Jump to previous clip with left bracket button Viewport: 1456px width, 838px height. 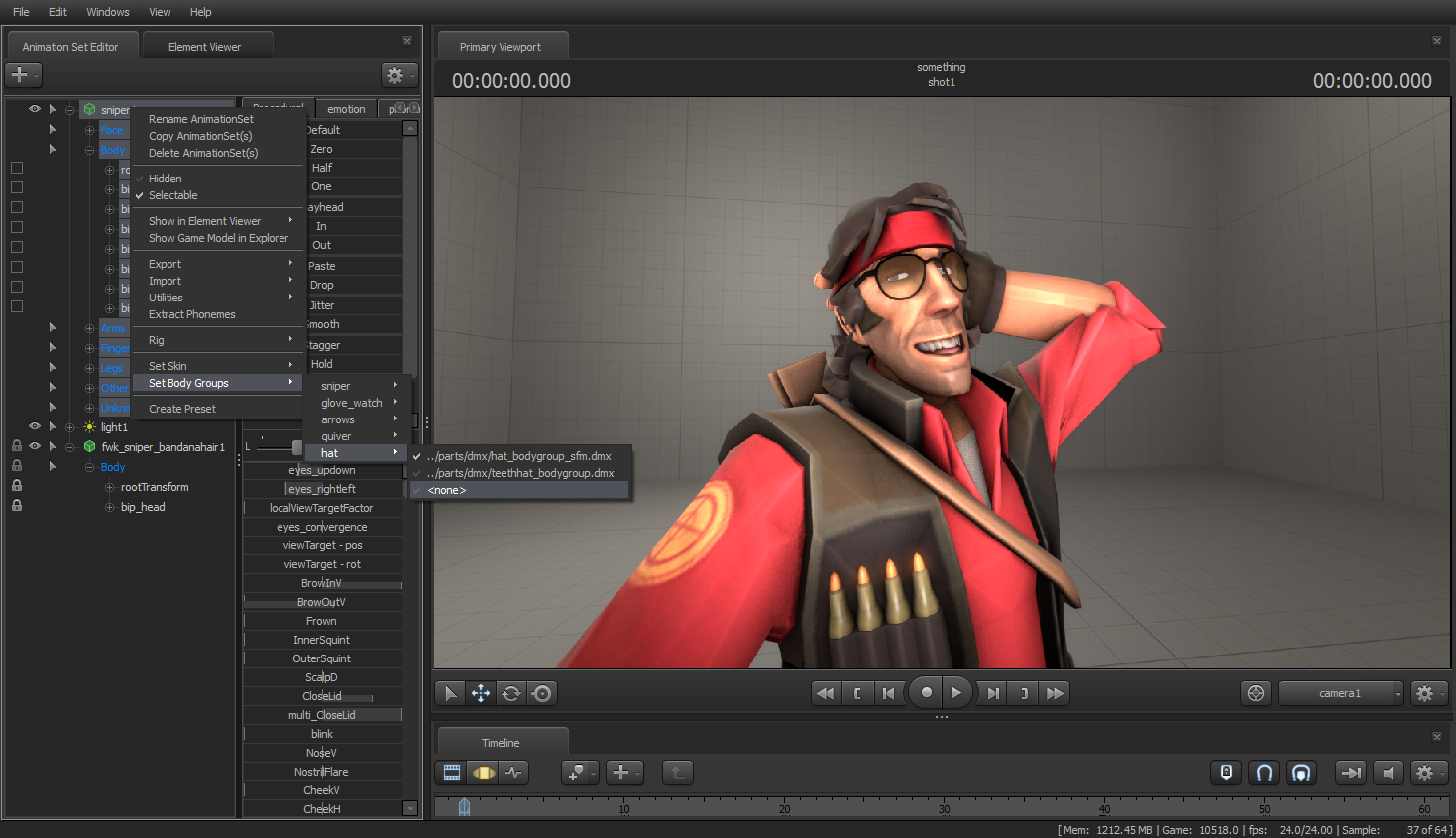(857, 693)
